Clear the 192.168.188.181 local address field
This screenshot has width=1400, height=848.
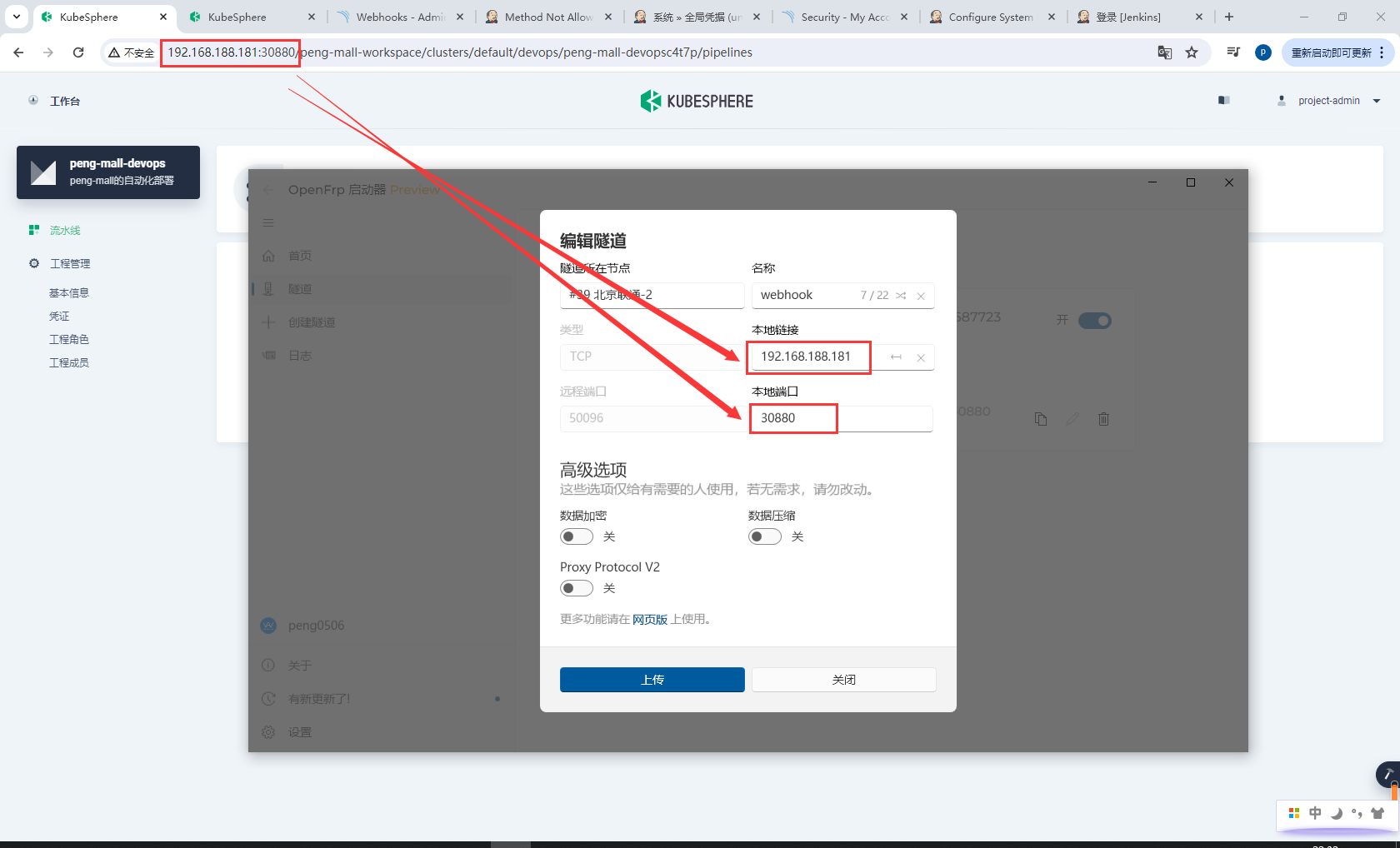pyautogui.click(x=921, y=357)
